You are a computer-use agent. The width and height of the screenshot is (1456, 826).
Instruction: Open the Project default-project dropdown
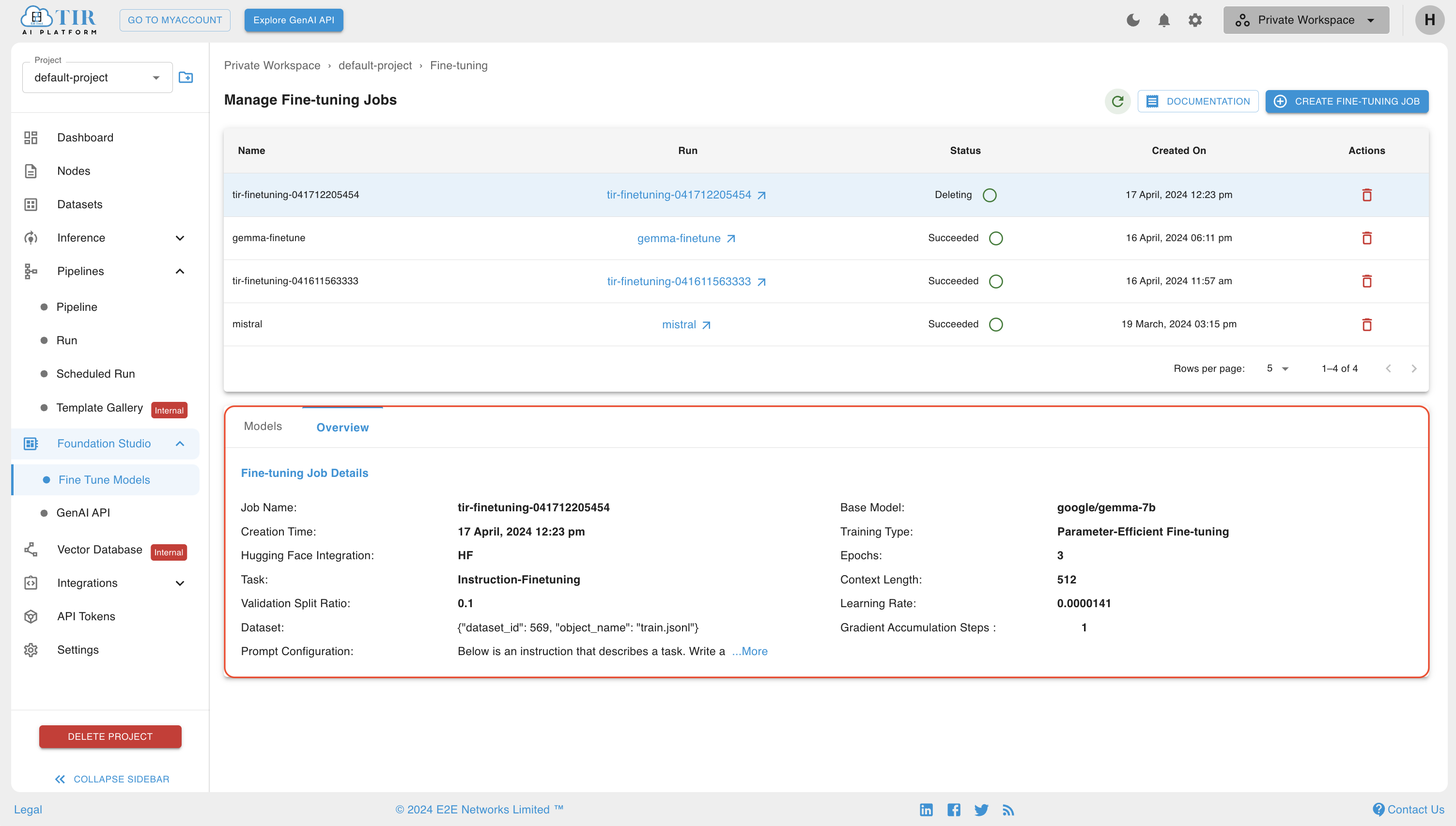tap(97, 78)
